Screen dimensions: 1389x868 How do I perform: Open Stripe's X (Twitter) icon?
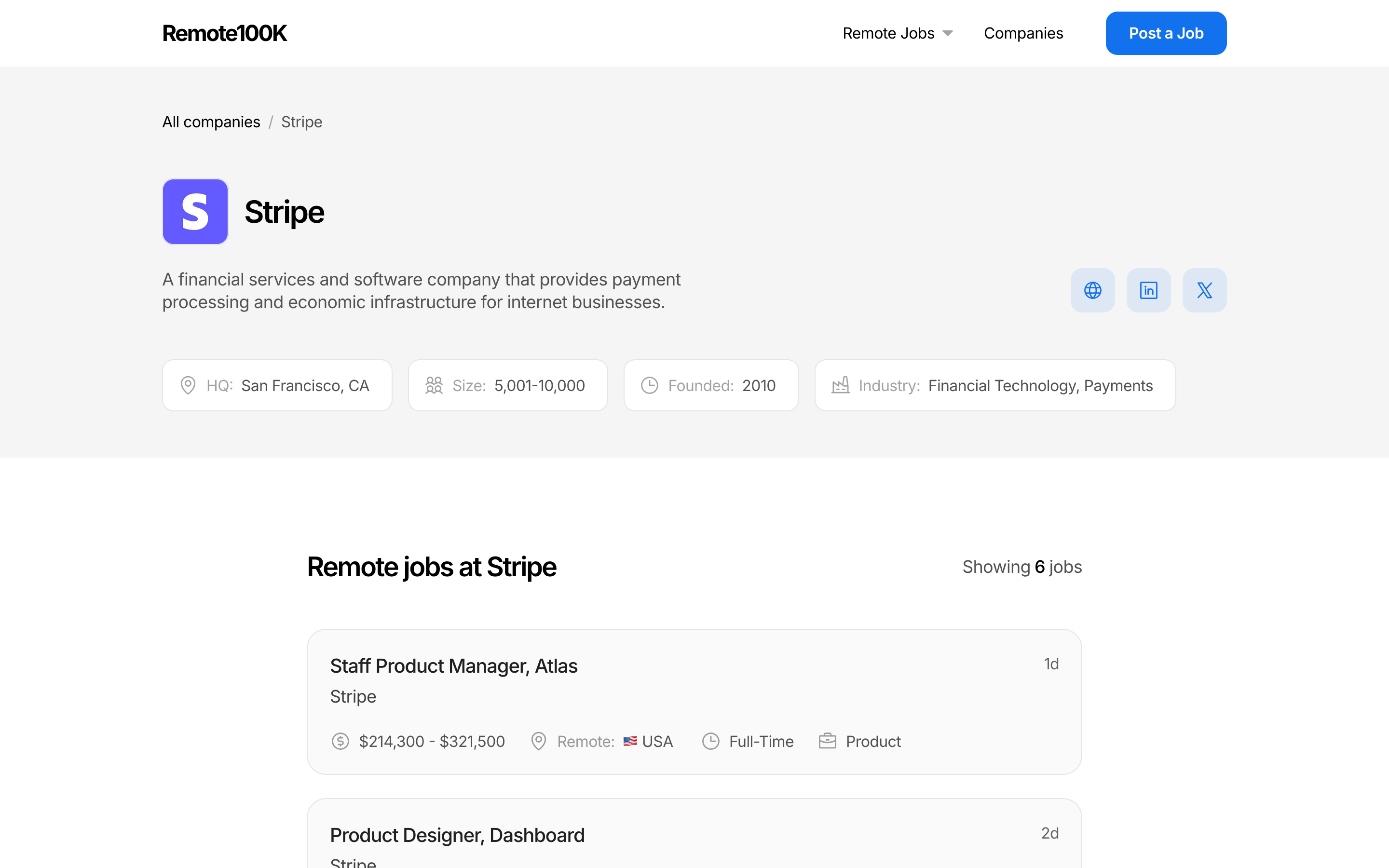click(1204, 290)
